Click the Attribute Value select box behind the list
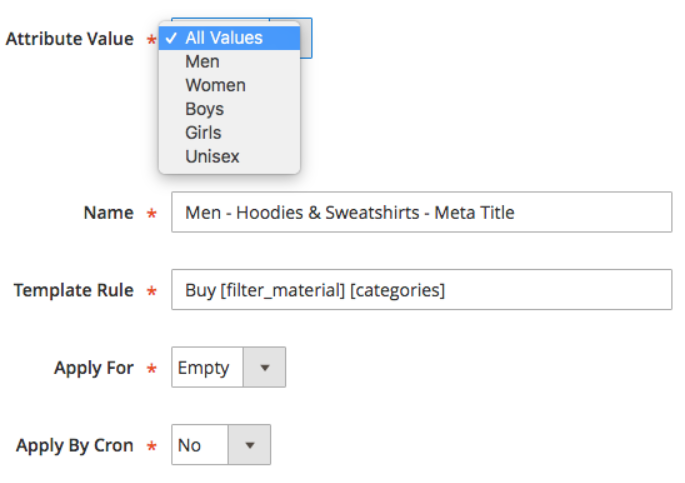Image resolution: width=685 pixels, height=483 pixels. 305,38
